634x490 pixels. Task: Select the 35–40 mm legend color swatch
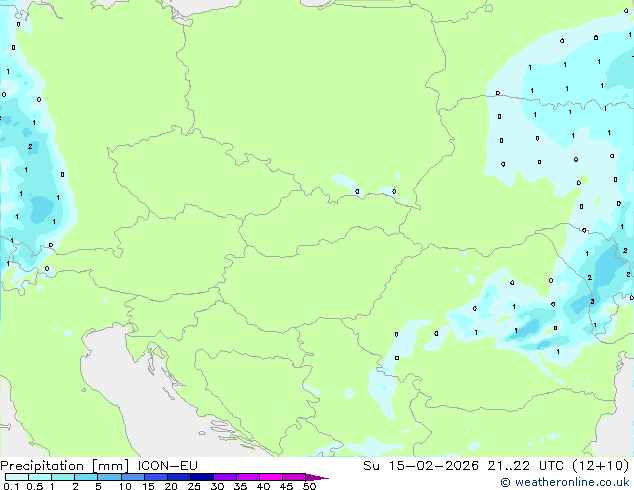(248, 477)
